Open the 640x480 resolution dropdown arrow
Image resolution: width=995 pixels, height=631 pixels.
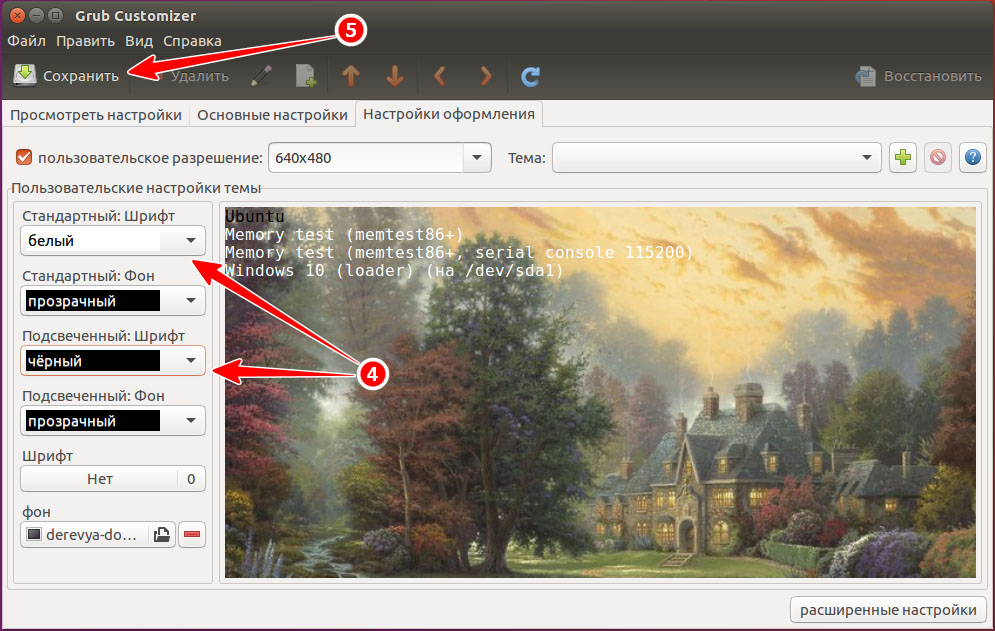tap(477, 157)
